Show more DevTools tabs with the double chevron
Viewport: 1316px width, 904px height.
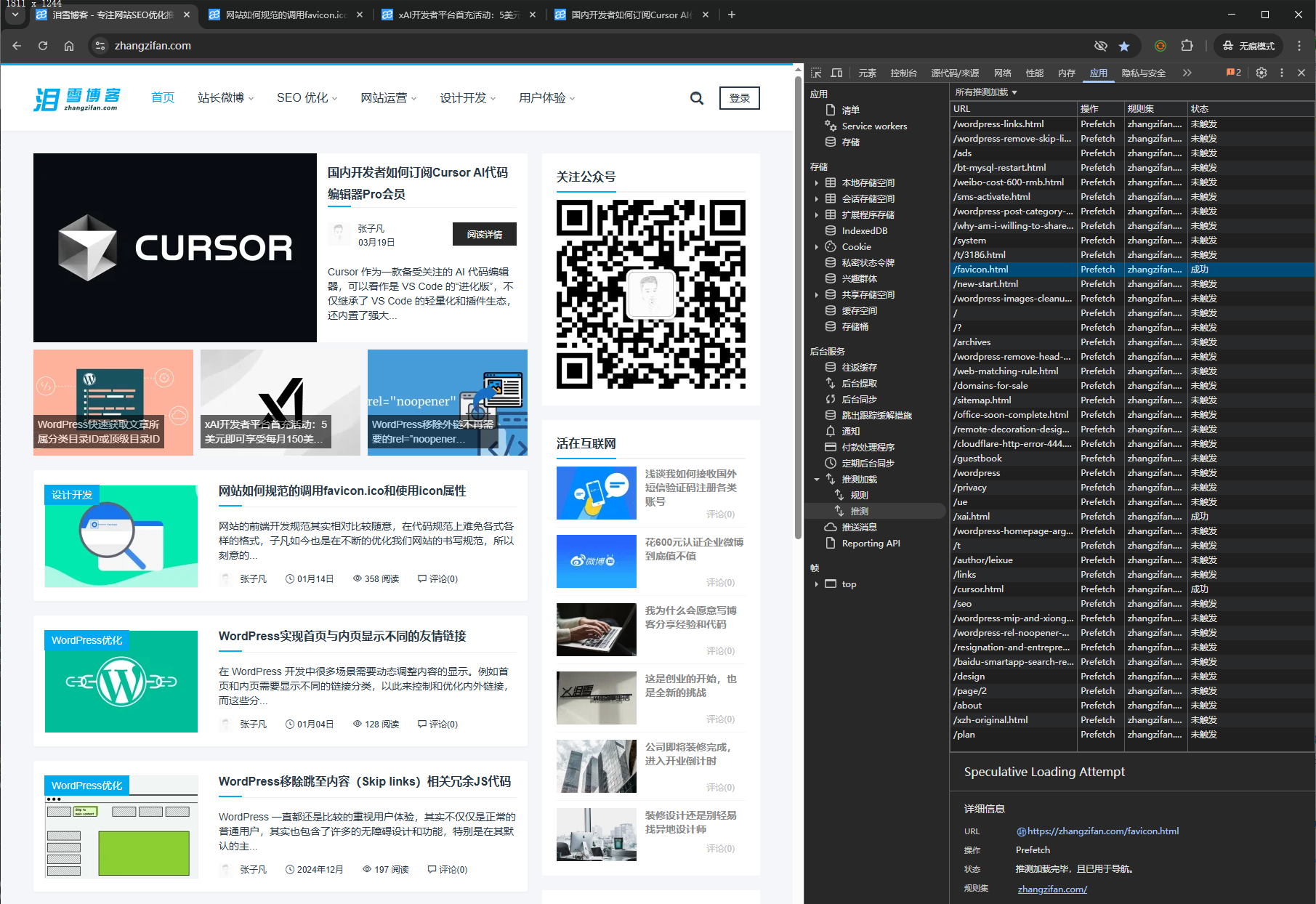(x=1187, y=73)
